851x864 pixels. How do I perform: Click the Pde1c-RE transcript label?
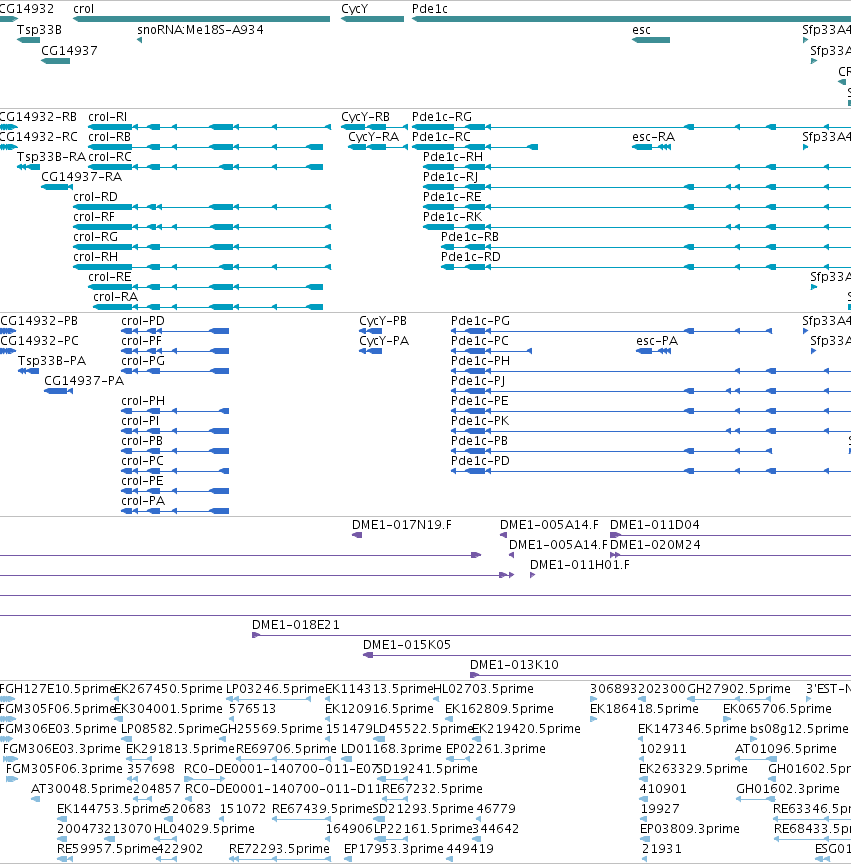tap(452, 197)
